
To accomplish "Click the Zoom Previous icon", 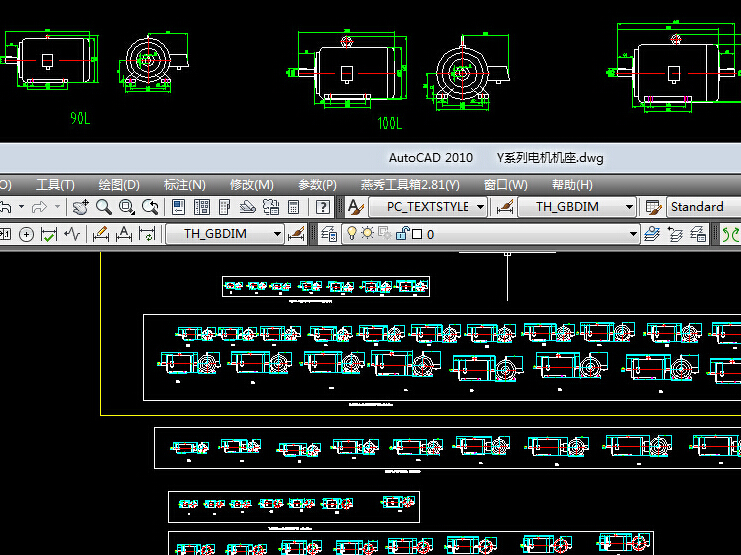I will (150, 207).
